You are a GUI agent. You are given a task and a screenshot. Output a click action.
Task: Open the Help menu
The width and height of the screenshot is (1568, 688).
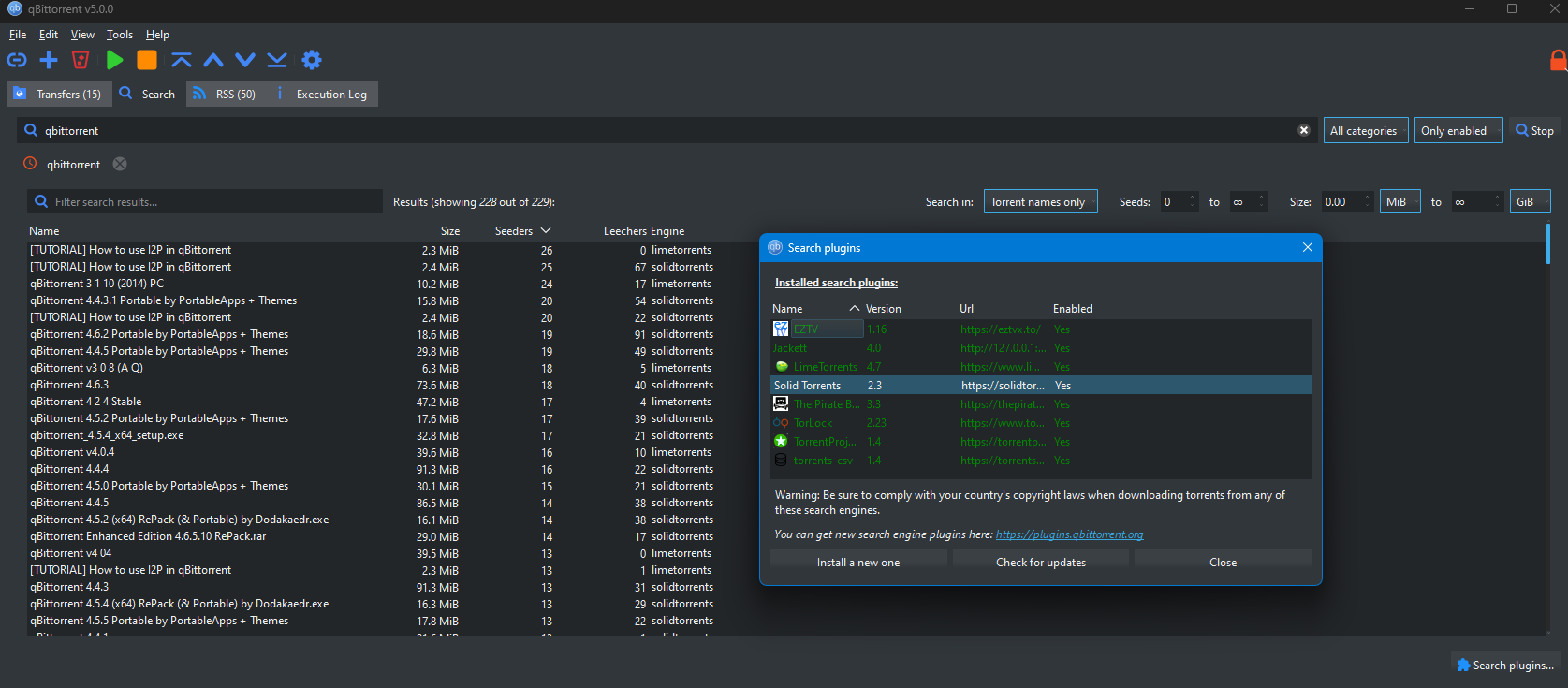tap(157, 35)
